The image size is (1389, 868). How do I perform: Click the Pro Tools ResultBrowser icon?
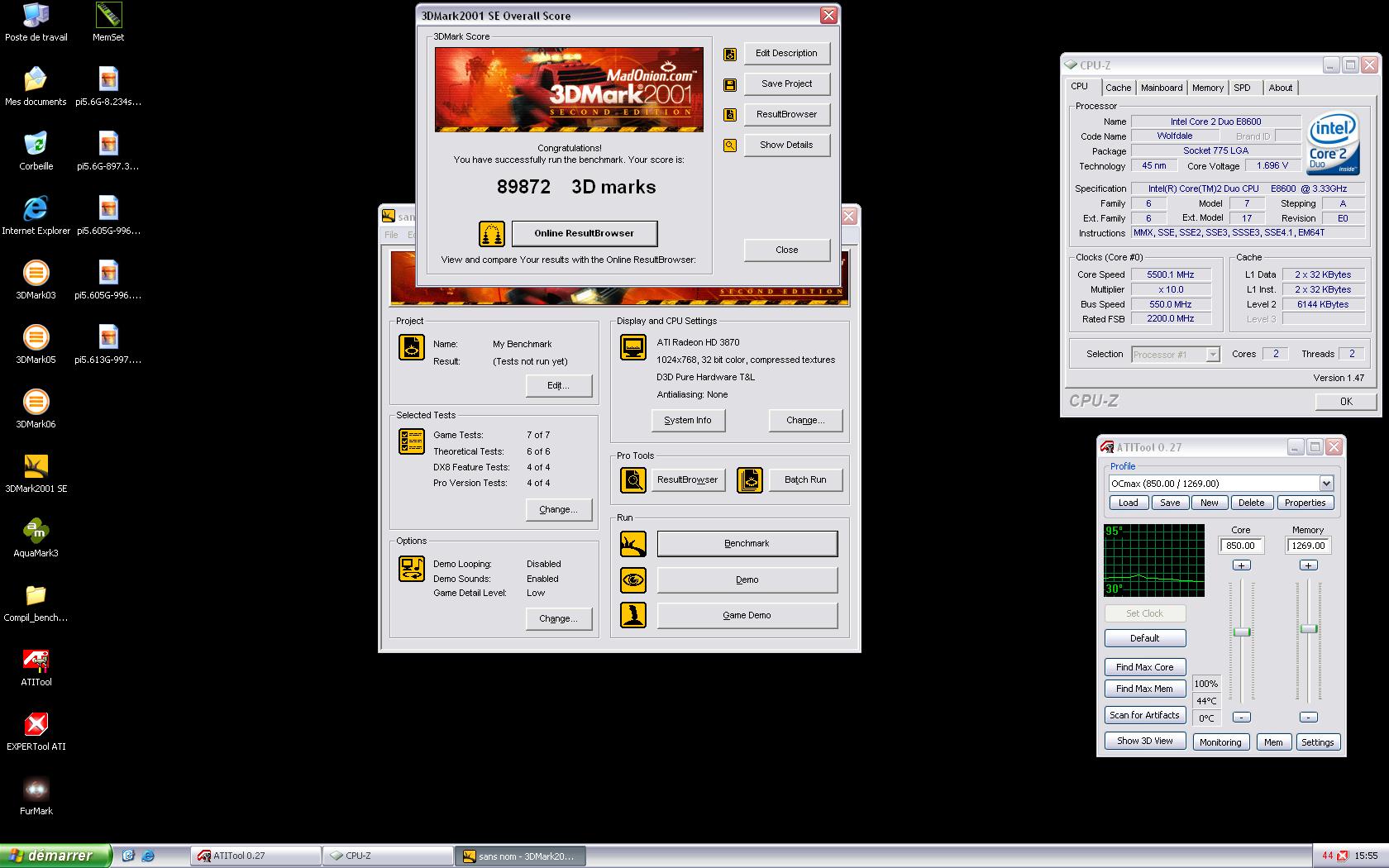pyautogui.click(x=633, y=480)
